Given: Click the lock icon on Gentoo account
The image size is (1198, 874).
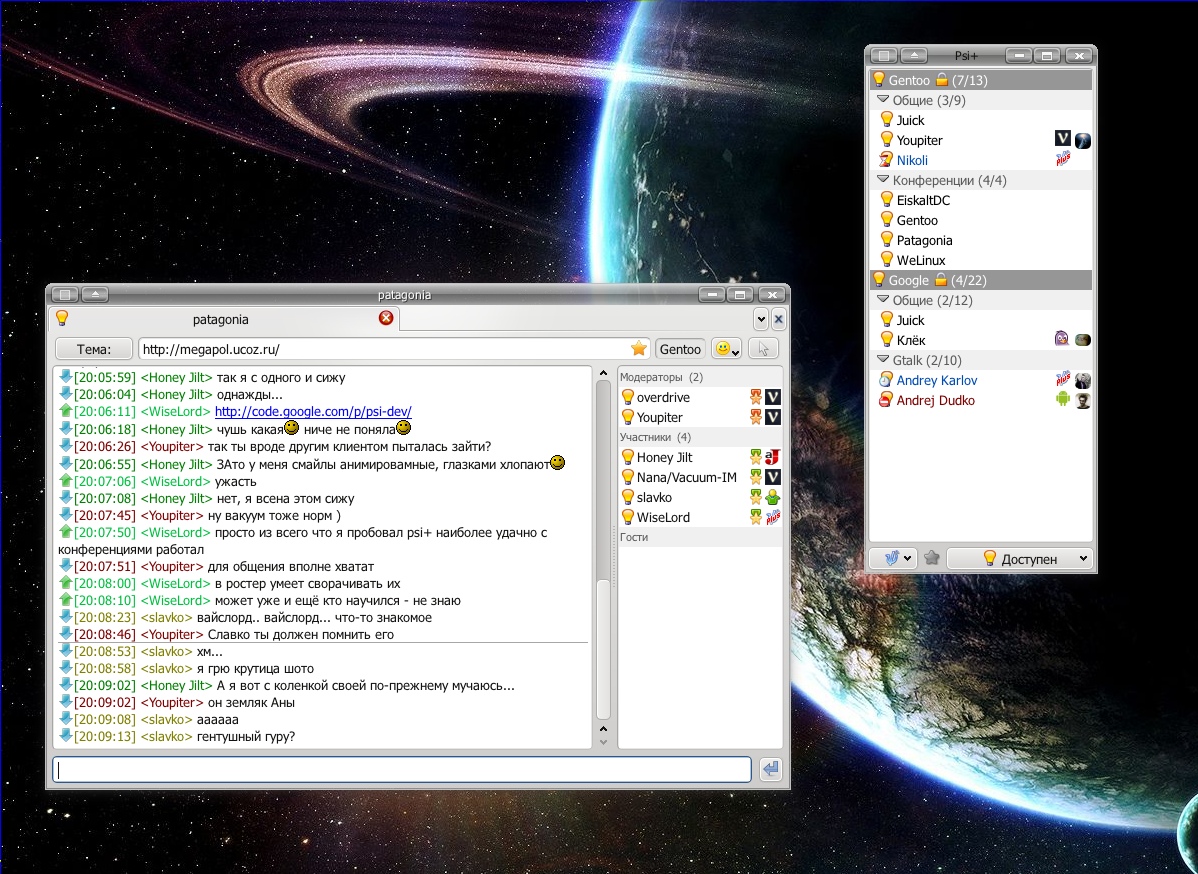Looking at the screenshot, I should tap(941, 80).
